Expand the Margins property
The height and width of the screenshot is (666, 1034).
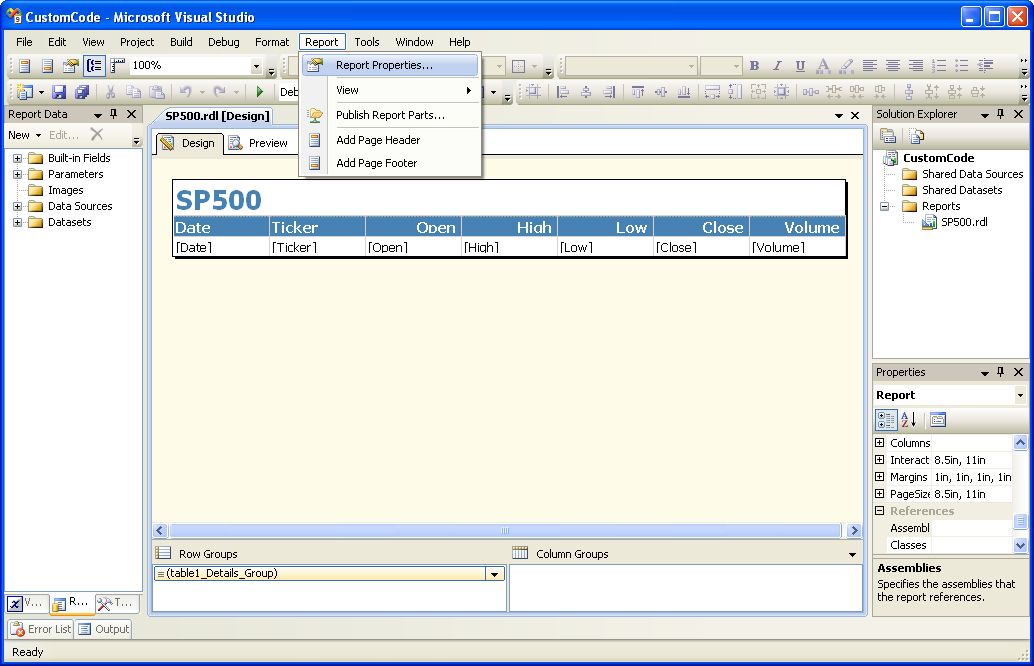[879, 477]
